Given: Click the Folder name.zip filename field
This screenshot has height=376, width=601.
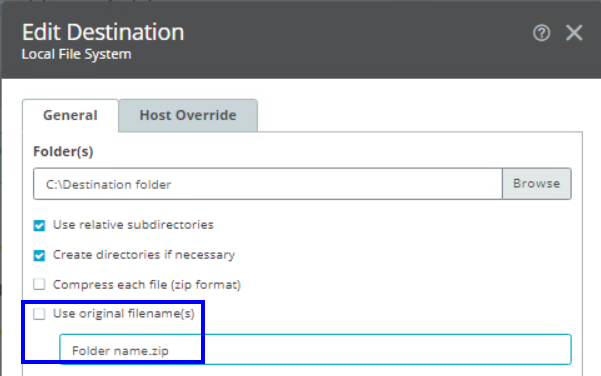Looking at the screenshot, I should tap(315, 350).
